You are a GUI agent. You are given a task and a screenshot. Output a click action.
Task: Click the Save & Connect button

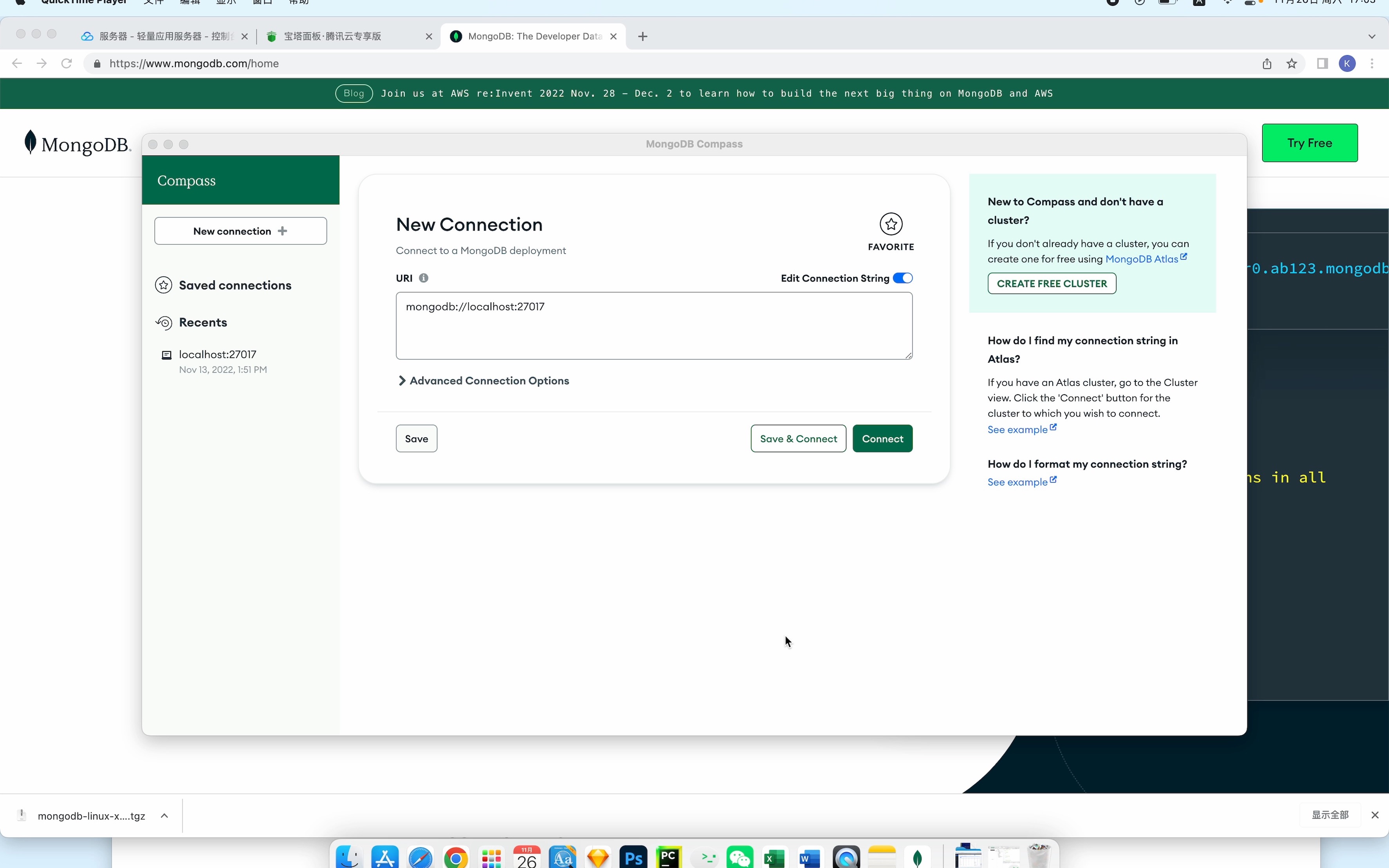[798, 438]
